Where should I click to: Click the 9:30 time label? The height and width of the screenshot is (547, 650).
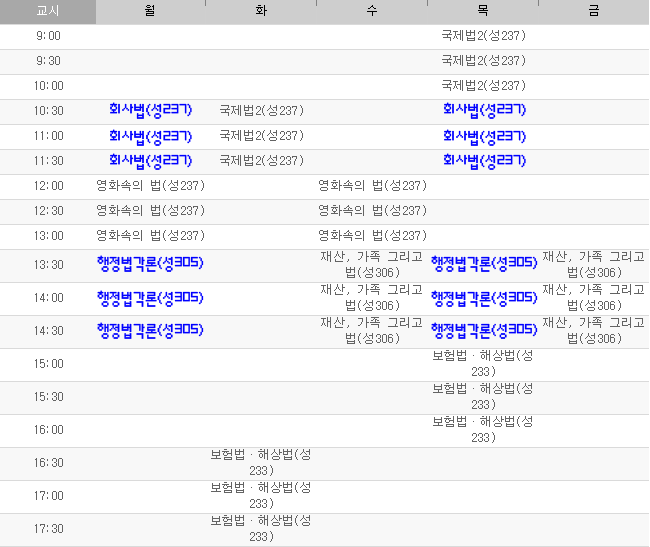point(49,61)
